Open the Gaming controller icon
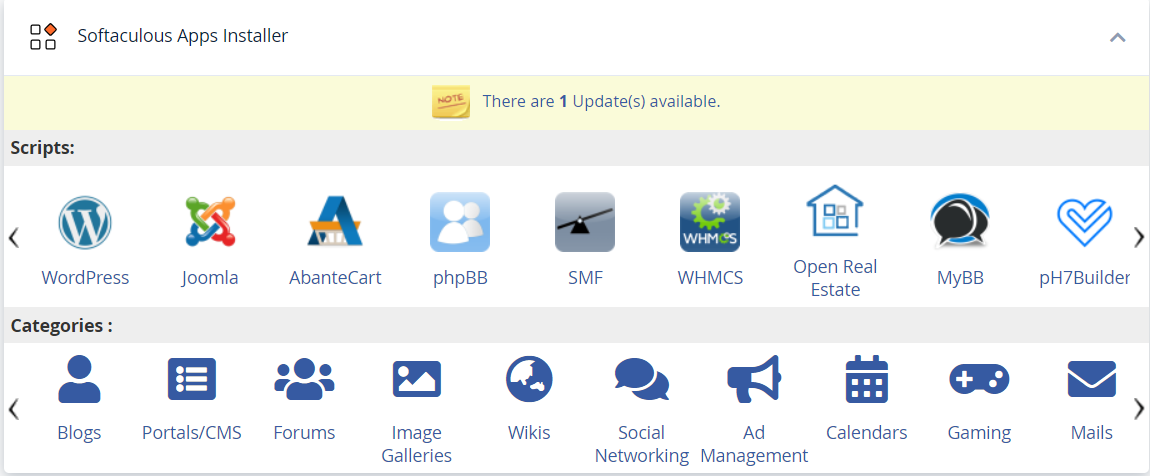1150x476 pixels. pos(979,378)
